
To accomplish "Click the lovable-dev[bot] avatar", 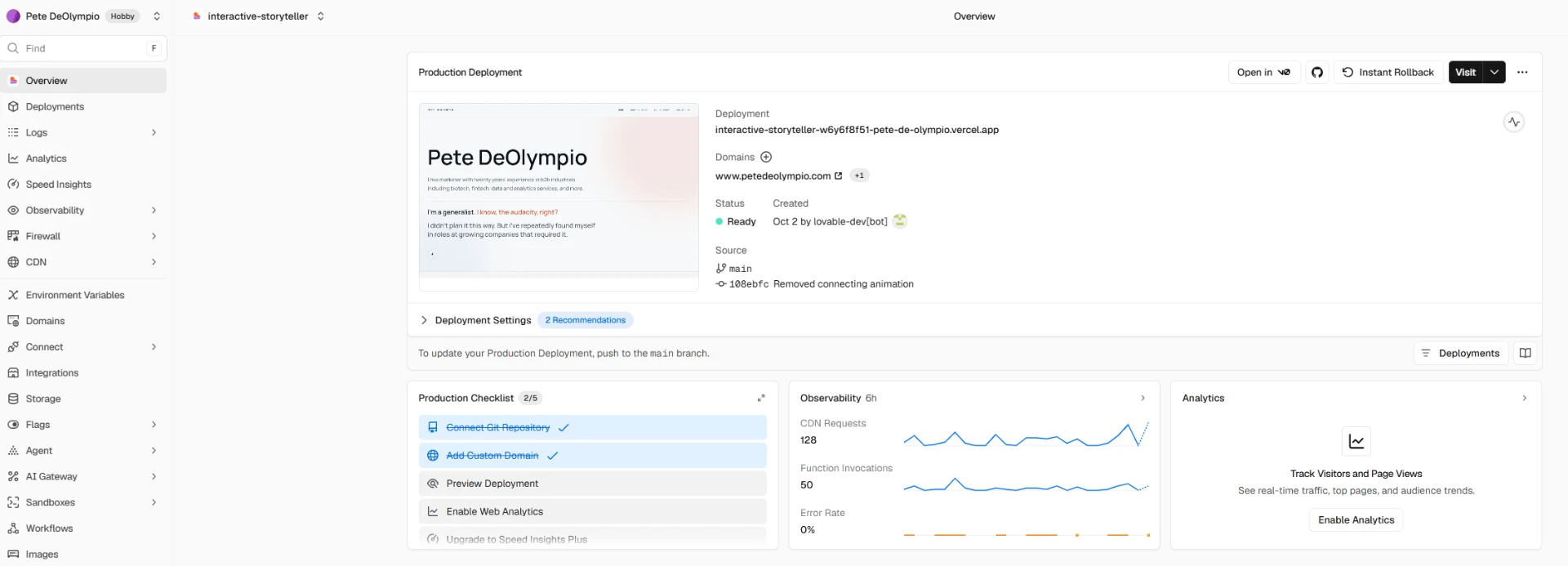I will pos(900,221).
